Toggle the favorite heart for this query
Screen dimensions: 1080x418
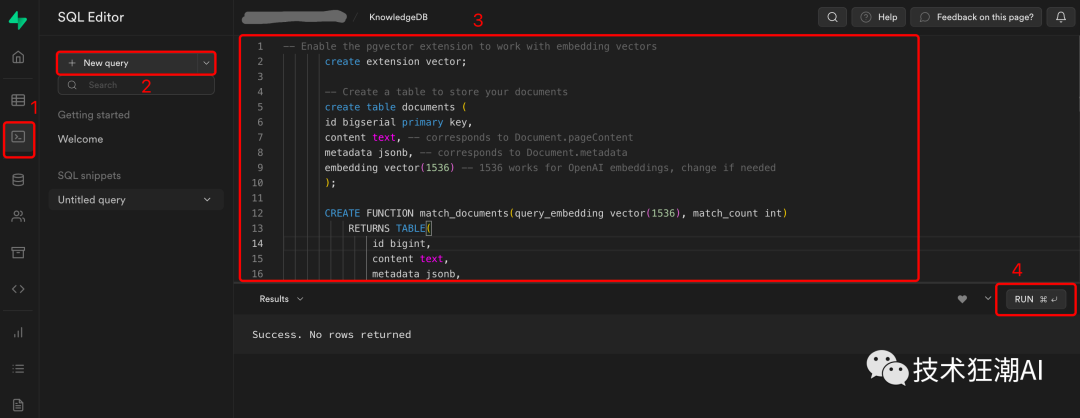click(963, 299)
